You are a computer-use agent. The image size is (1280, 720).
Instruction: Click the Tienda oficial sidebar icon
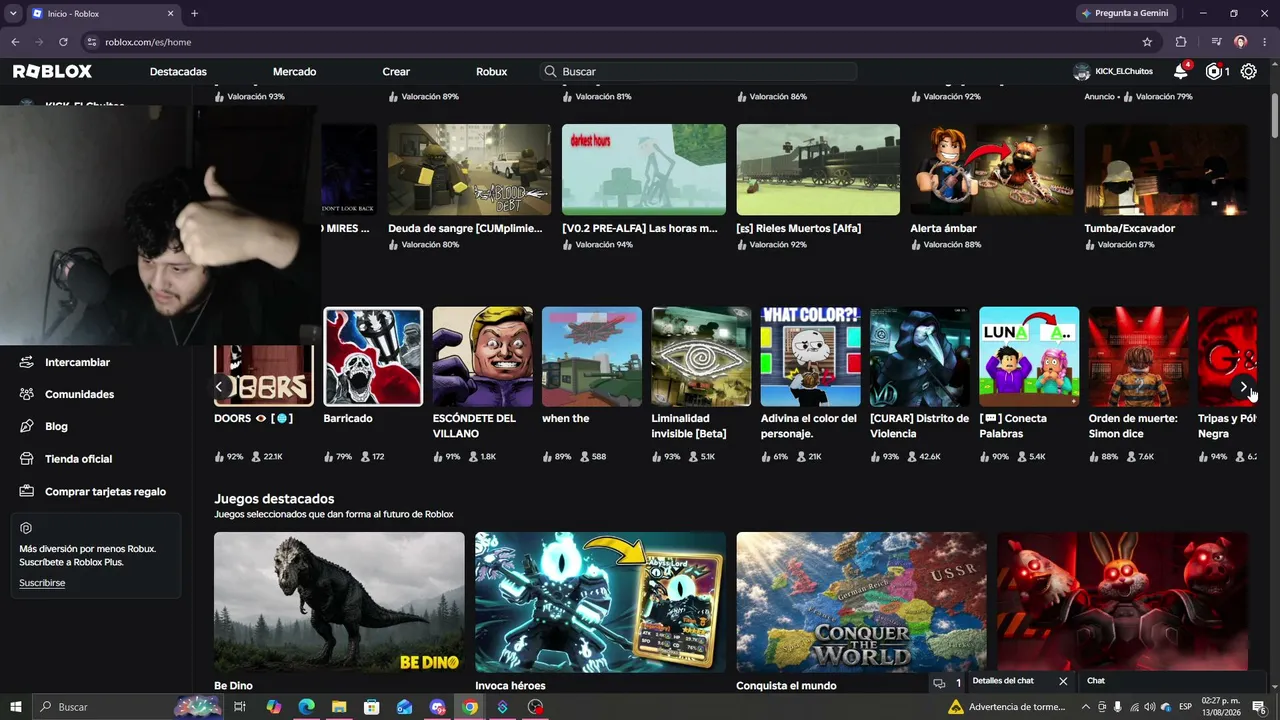click(26, 459)
